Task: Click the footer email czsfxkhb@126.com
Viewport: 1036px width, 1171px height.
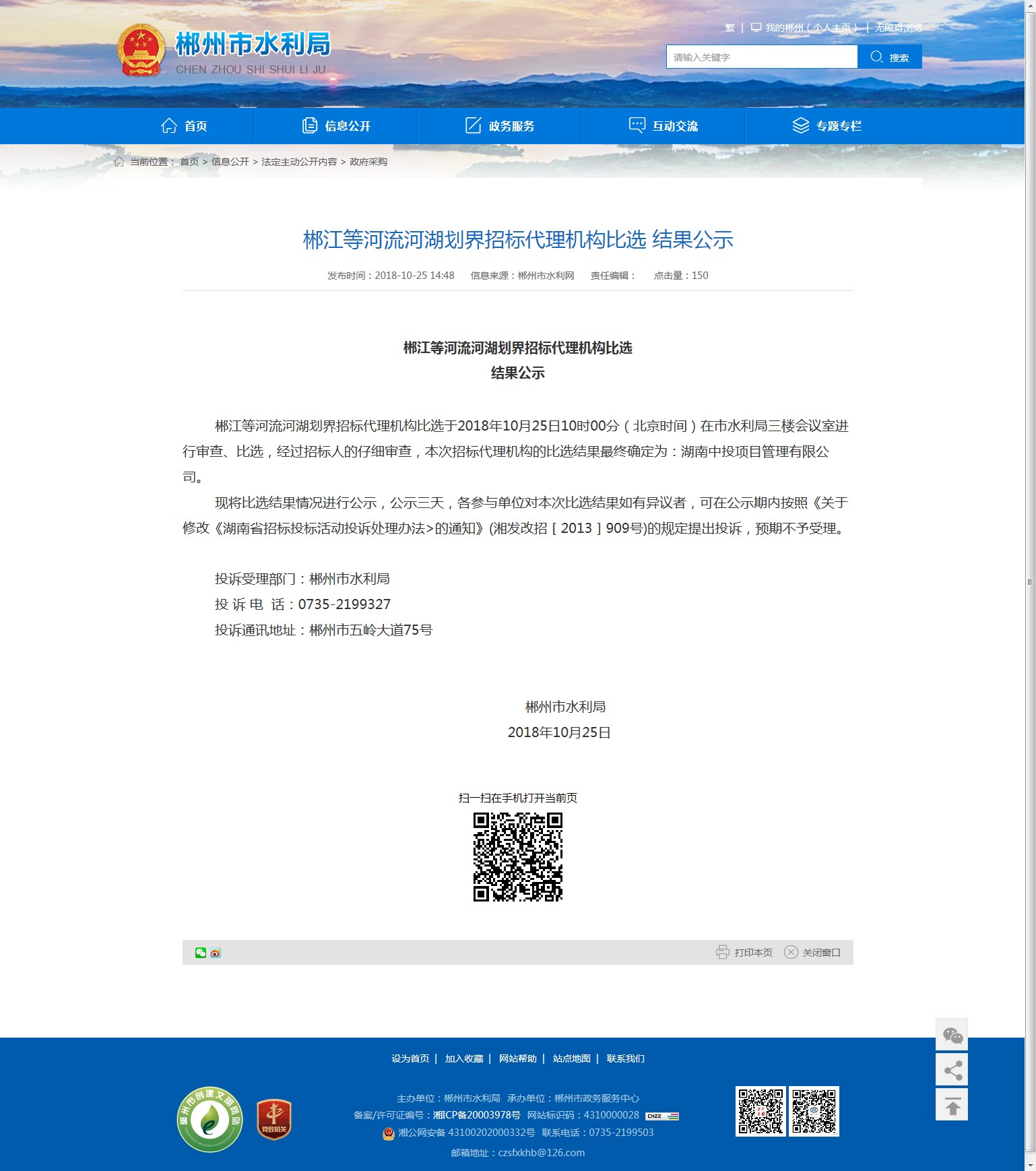Action: pos(542,1153)
